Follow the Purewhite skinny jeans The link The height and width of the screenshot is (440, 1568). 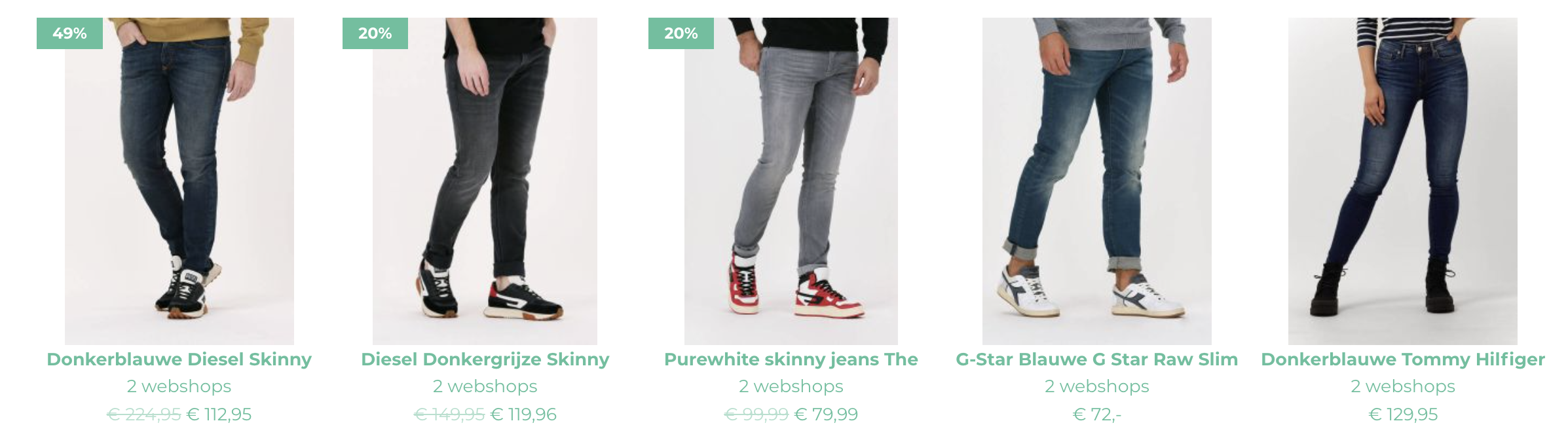click(x=791, y=359)
